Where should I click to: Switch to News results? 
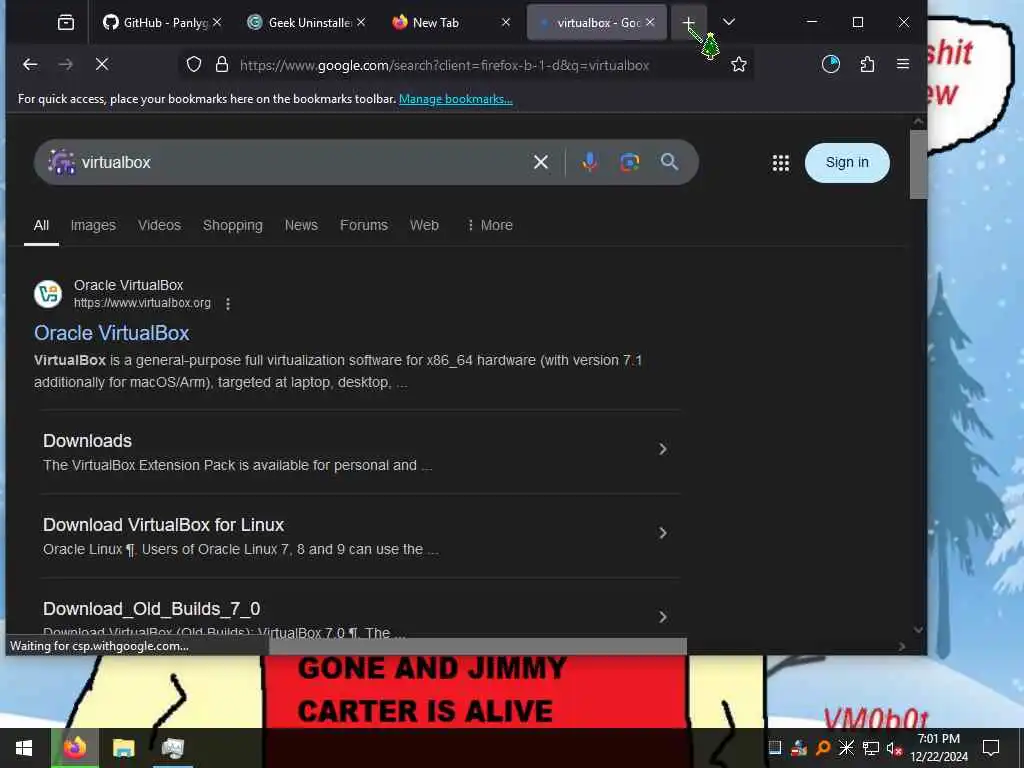[x=301, y=225]
